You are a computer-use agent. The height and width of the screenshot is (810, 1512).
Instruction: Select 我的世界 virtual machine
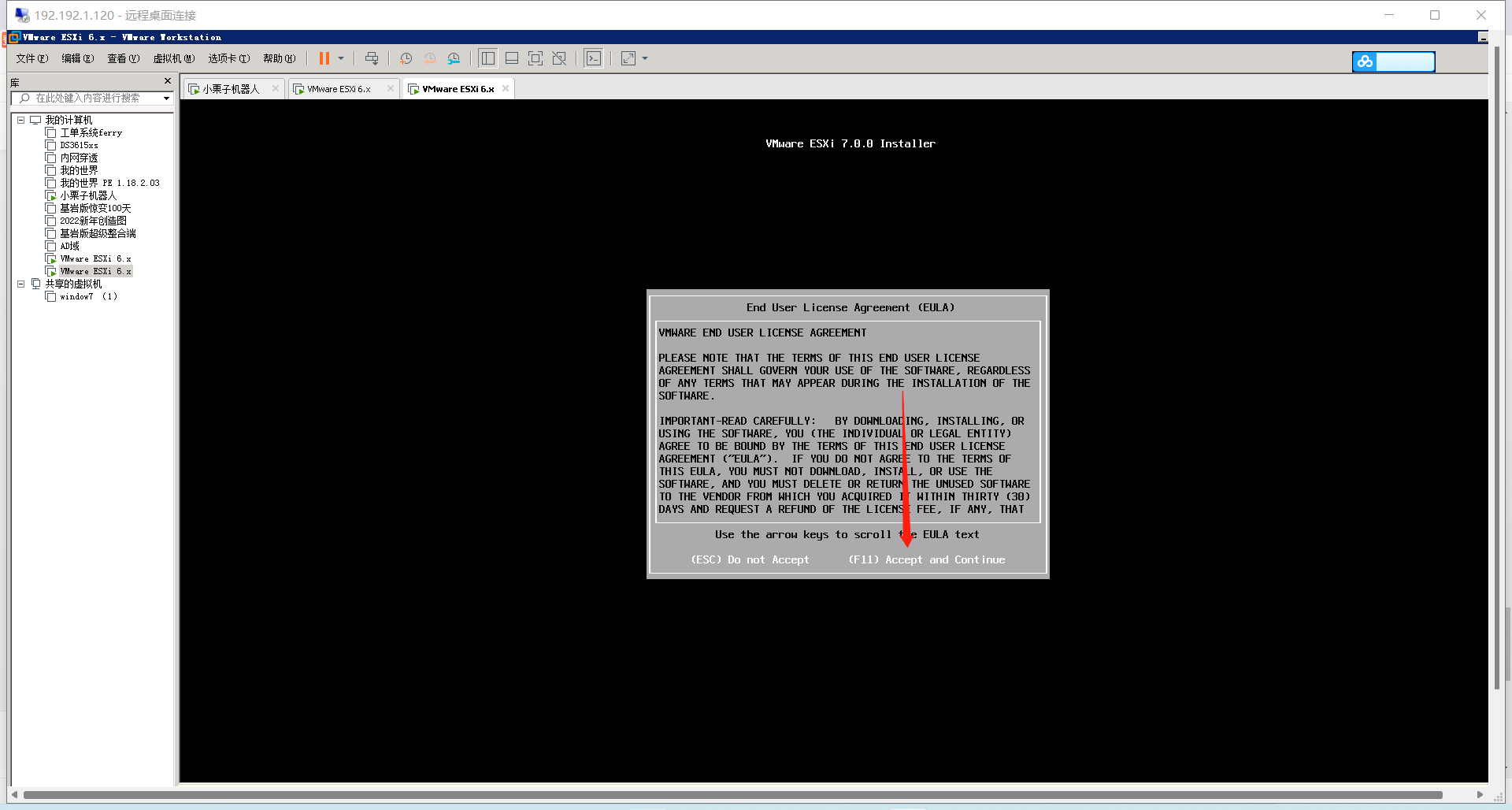(x=79, y=171)
